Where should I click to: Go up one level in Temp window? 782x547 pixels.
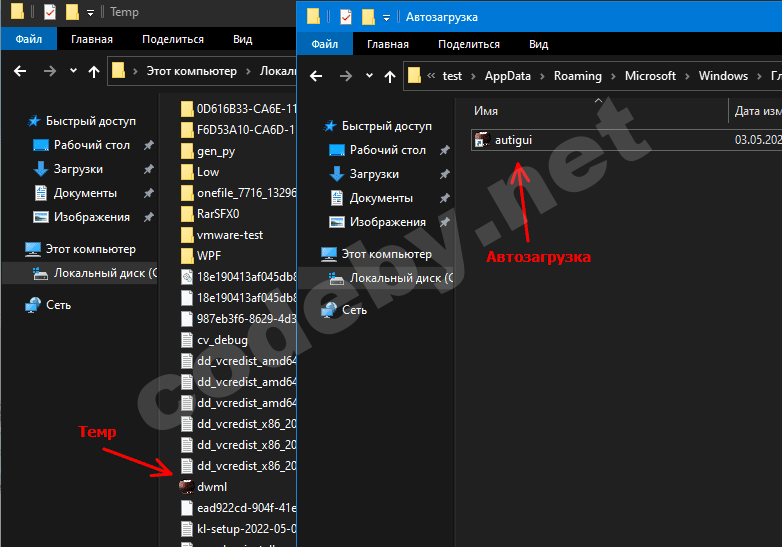coord(94,72)
